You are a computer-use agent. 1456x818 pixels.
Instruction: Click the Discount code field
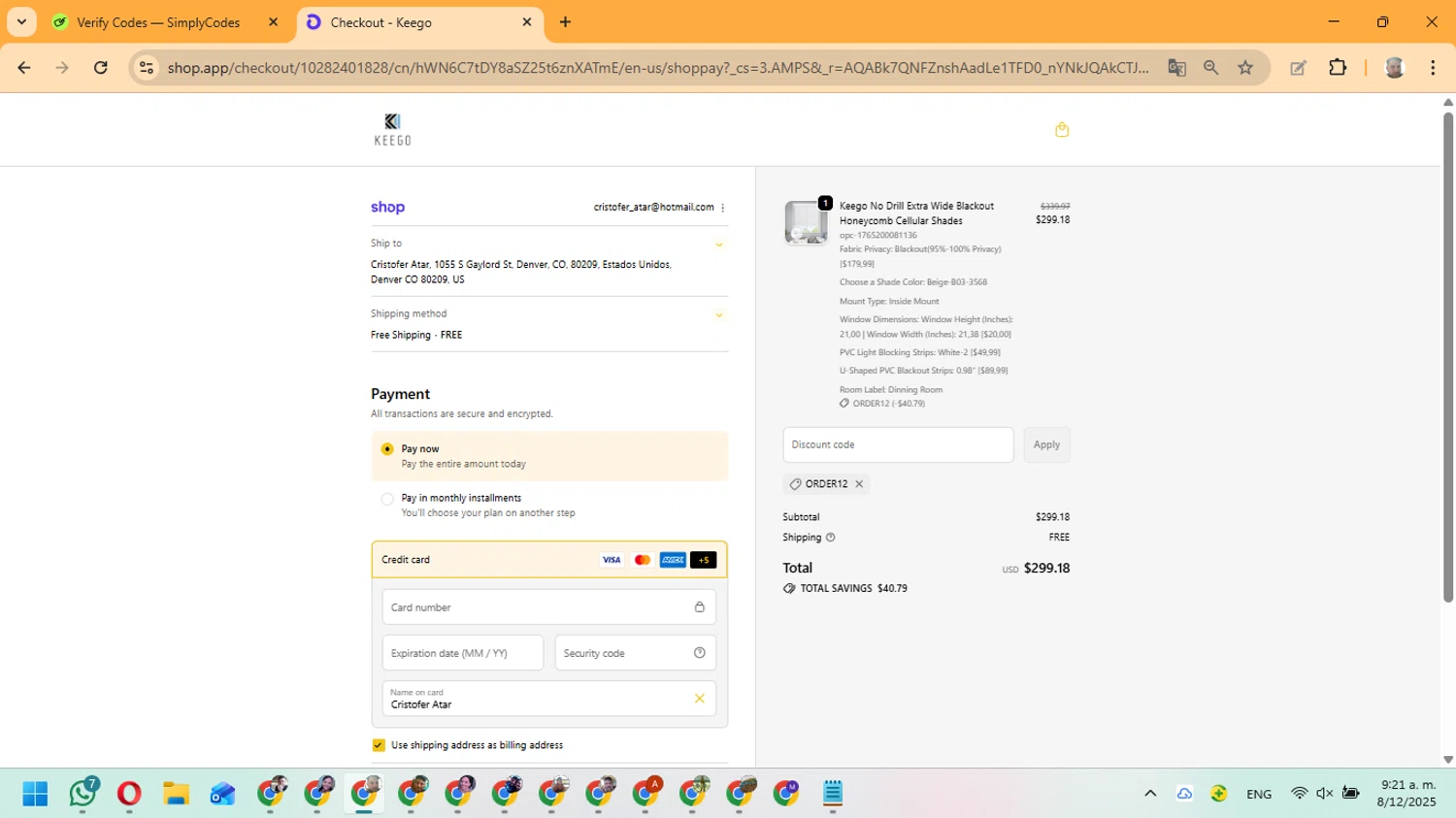[x=898, y=444]
